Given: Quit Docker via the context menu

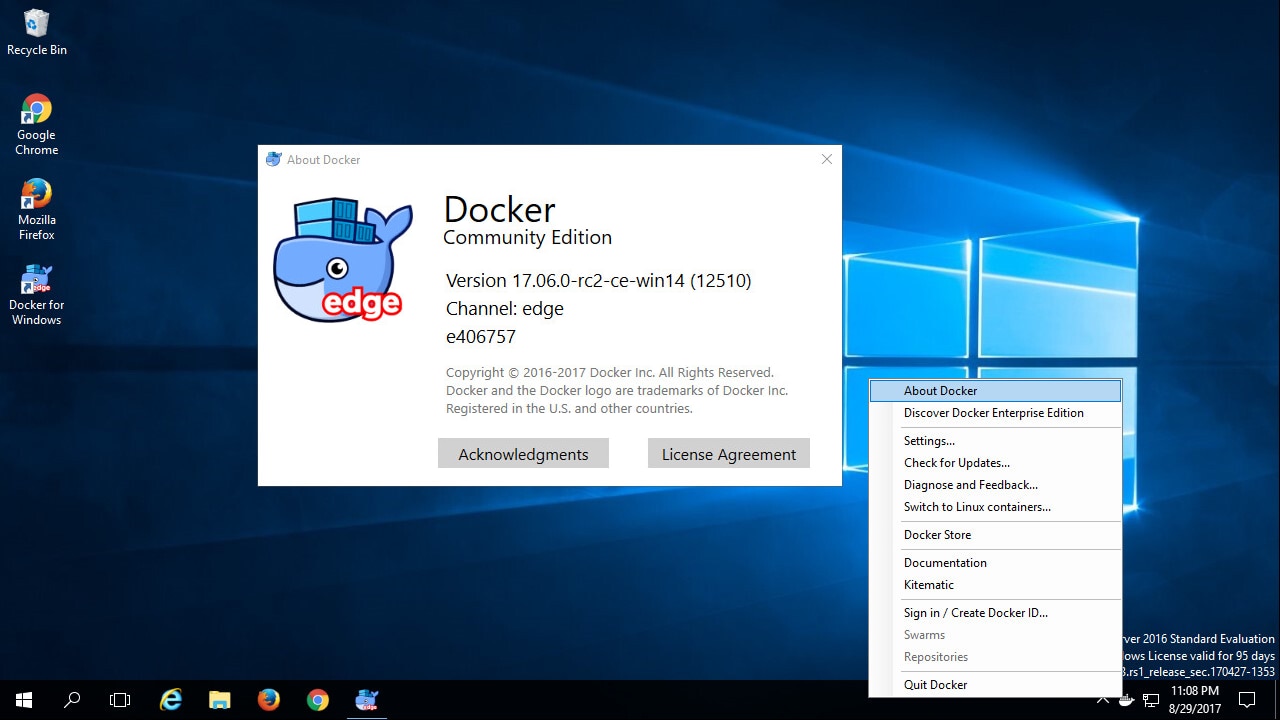Looking at the screenshot, I should point(935,684).
